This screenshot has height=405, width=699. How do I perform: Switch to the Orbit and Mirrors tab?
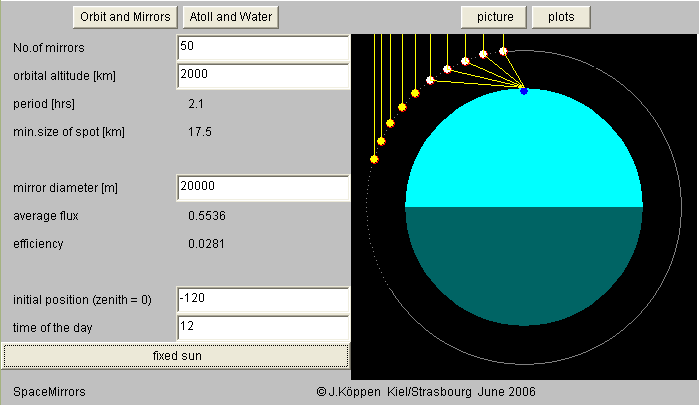coord(125,17)
